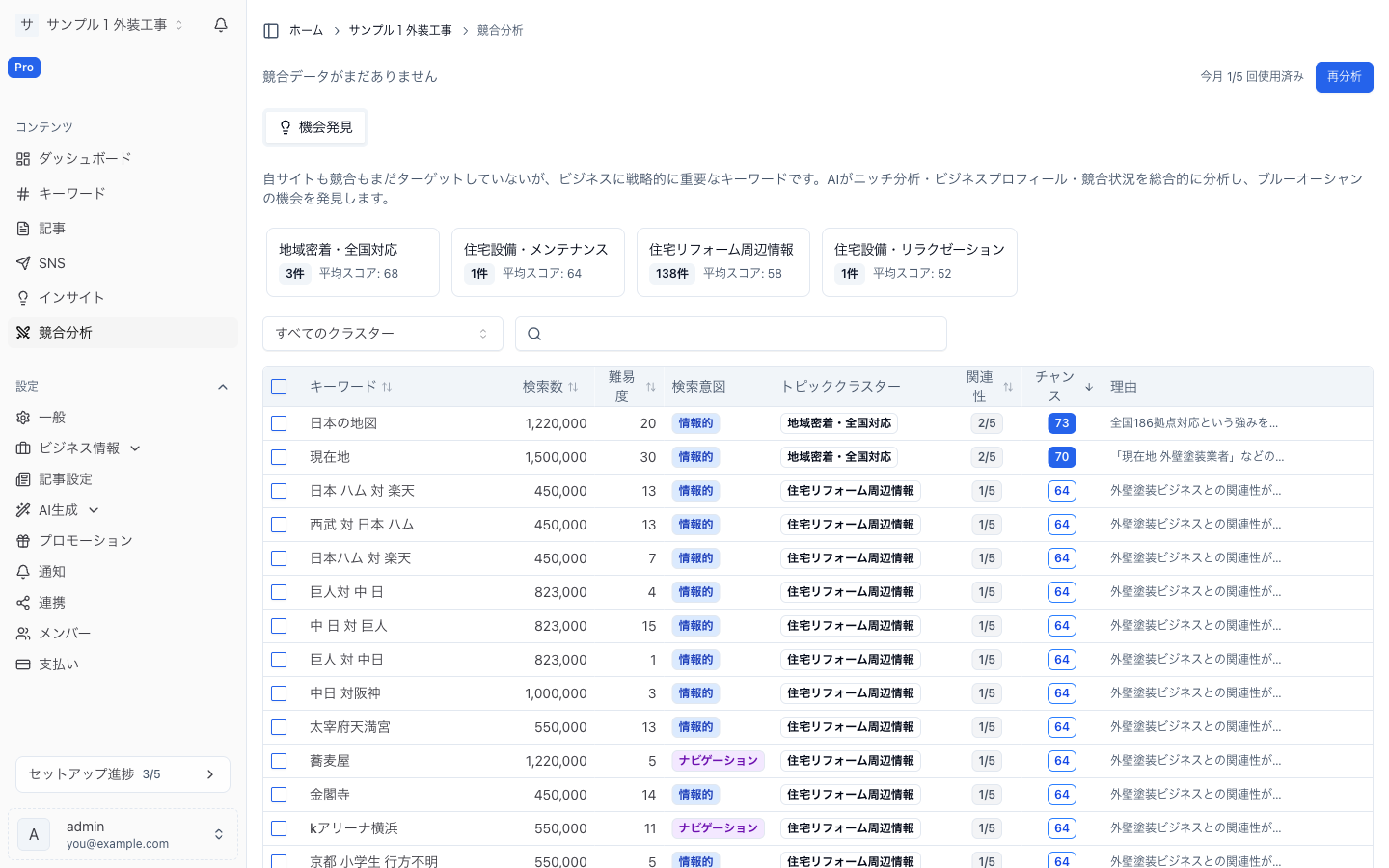Click the AI生成 magic wand icon
The image size is (1389, 868).
23,510
